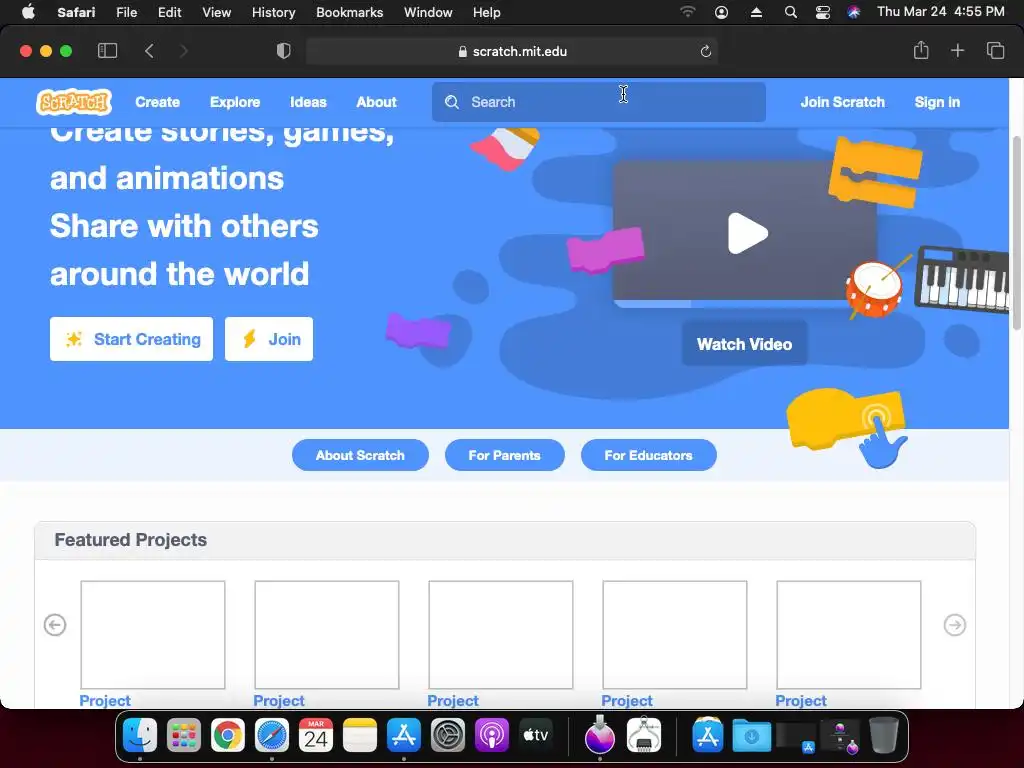Open About in Scratch navigation

tap(376, 102)
